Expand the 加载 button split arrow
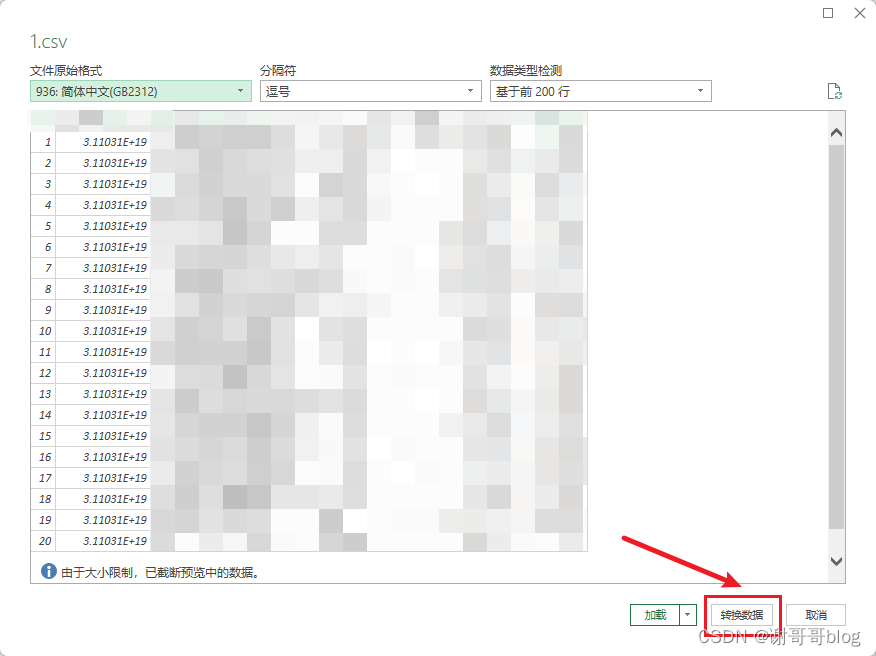The width and height of the screenshot is (876, 656). tap(687, 614)
